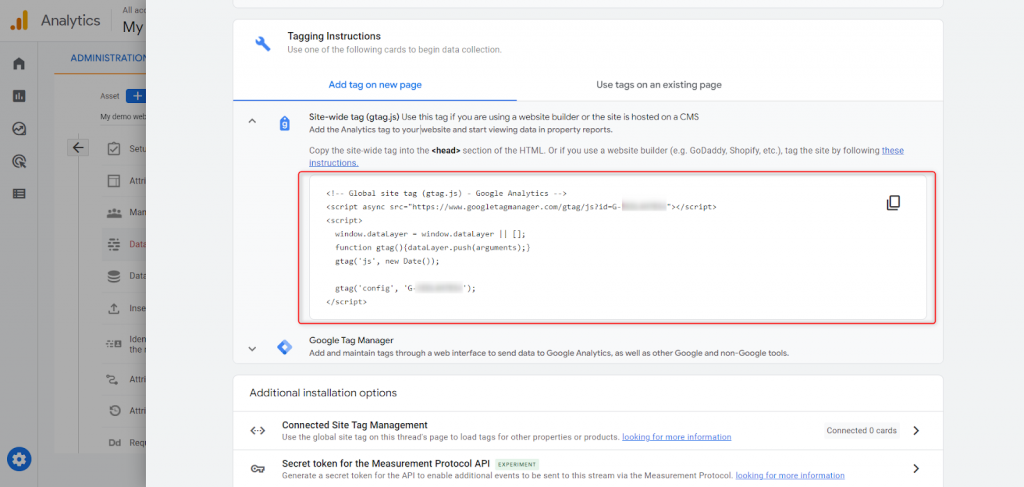Click the function gtag() code line

click(433, 247)
